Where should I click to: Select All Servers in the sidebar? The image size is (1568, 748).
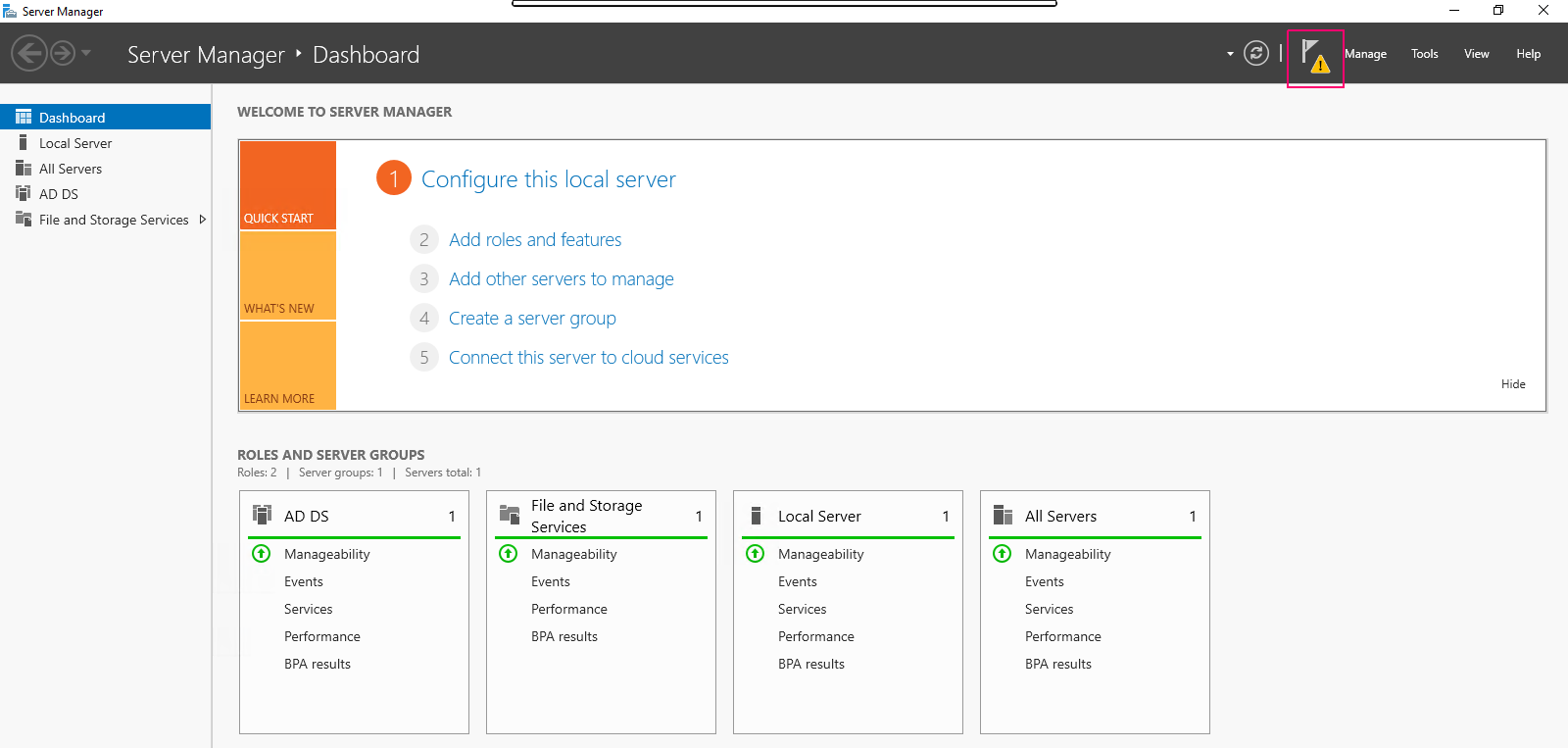click(x=105, y=169)
